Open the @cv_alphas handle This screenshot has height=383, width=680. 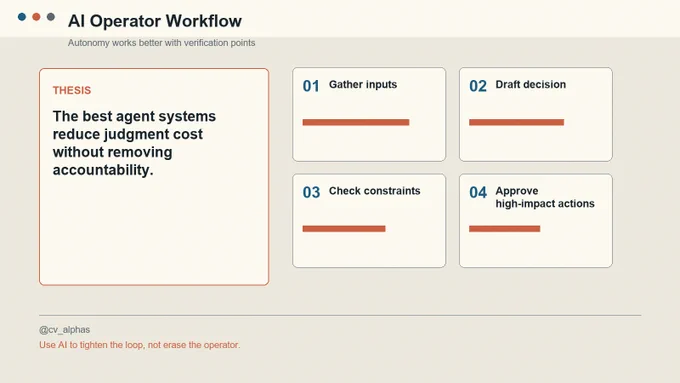click(65, 330)
